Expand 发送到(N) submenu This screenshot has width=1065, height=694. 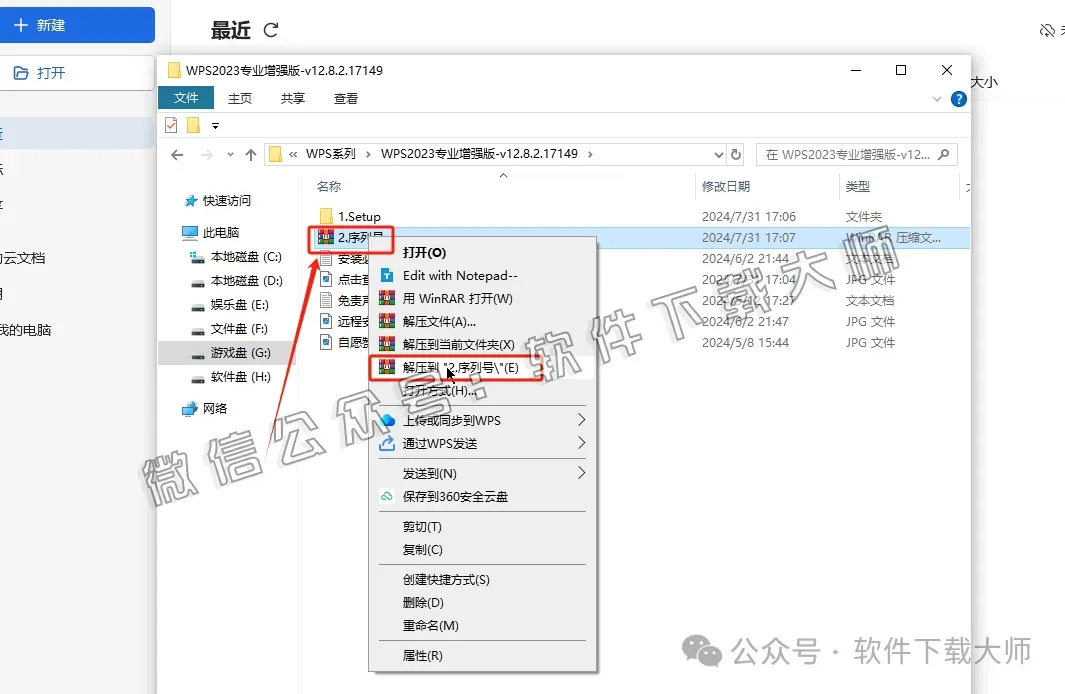pos(483,473)
